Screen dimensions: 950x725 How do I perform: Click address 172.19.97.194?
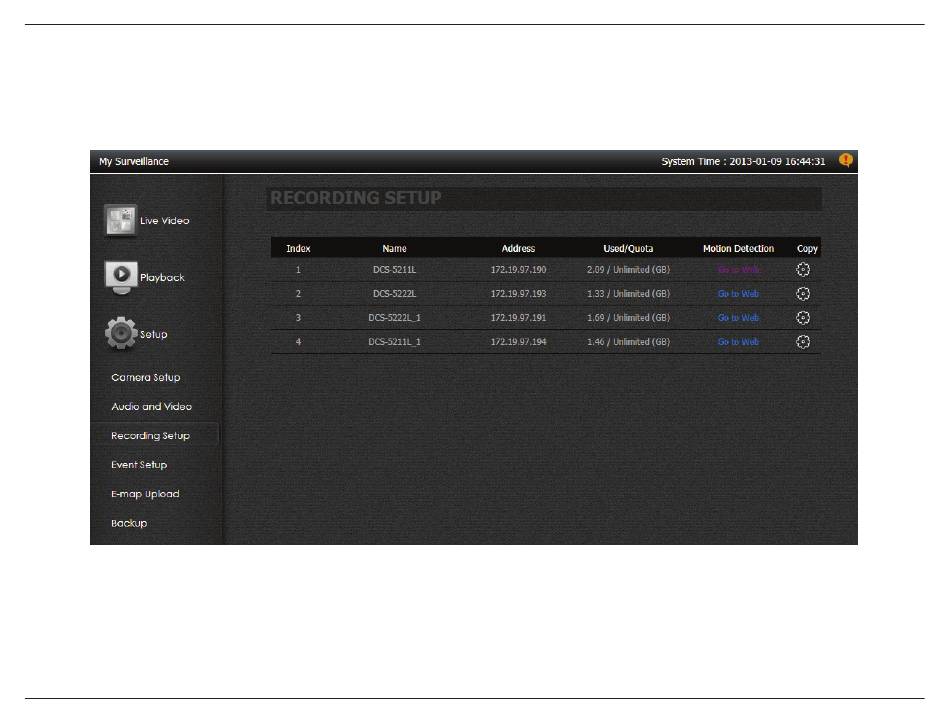coord(518,342)
